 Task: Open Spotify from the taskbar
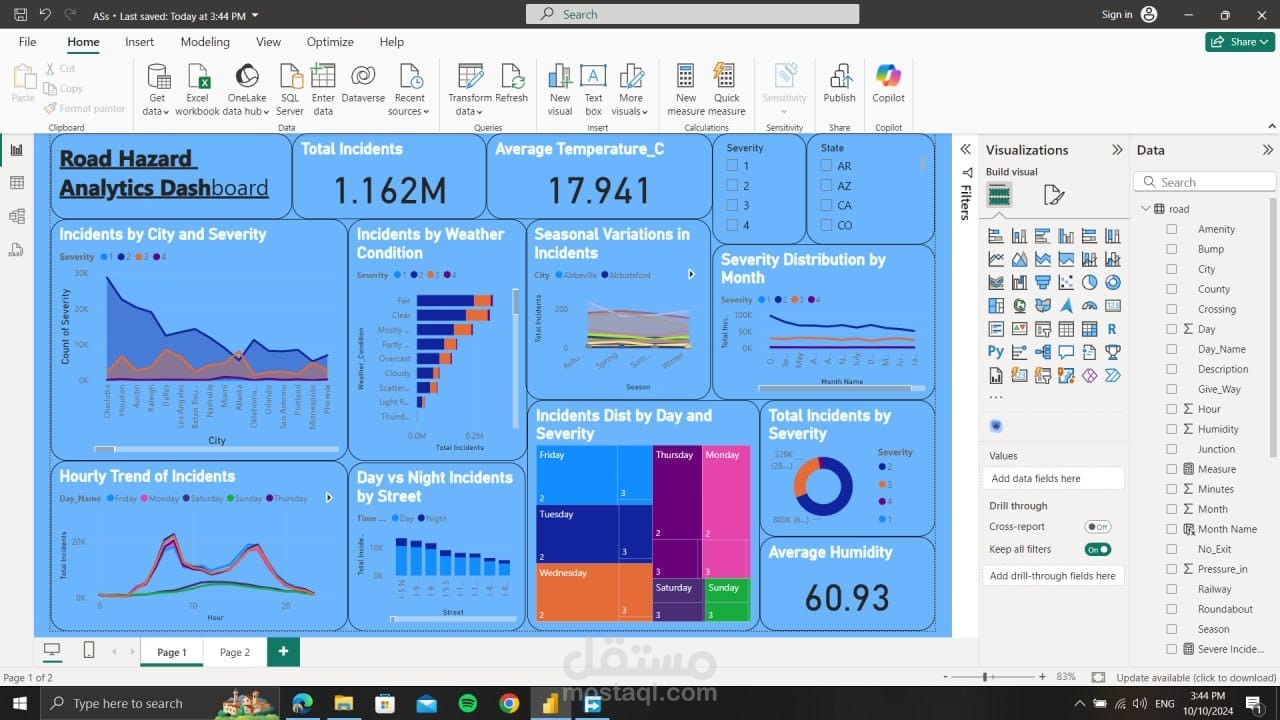tap(468, 704)
